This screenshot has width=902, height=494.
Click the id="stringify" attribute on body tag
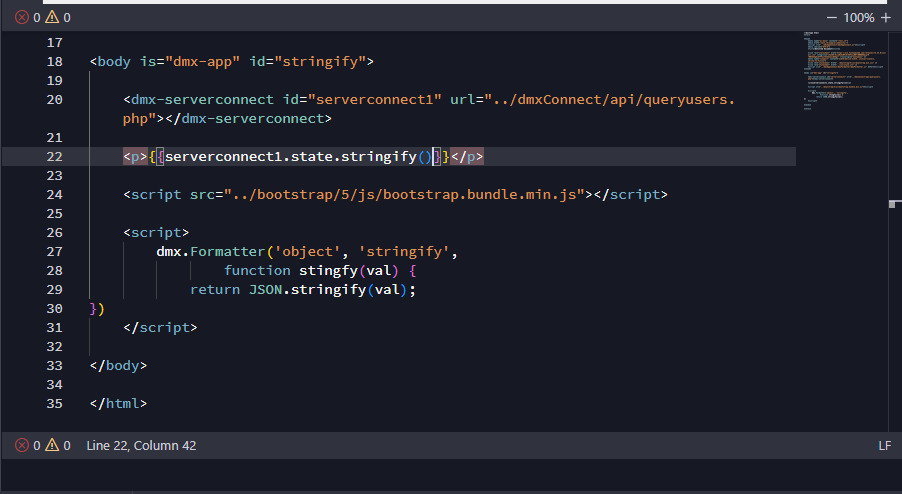(307, 62)
